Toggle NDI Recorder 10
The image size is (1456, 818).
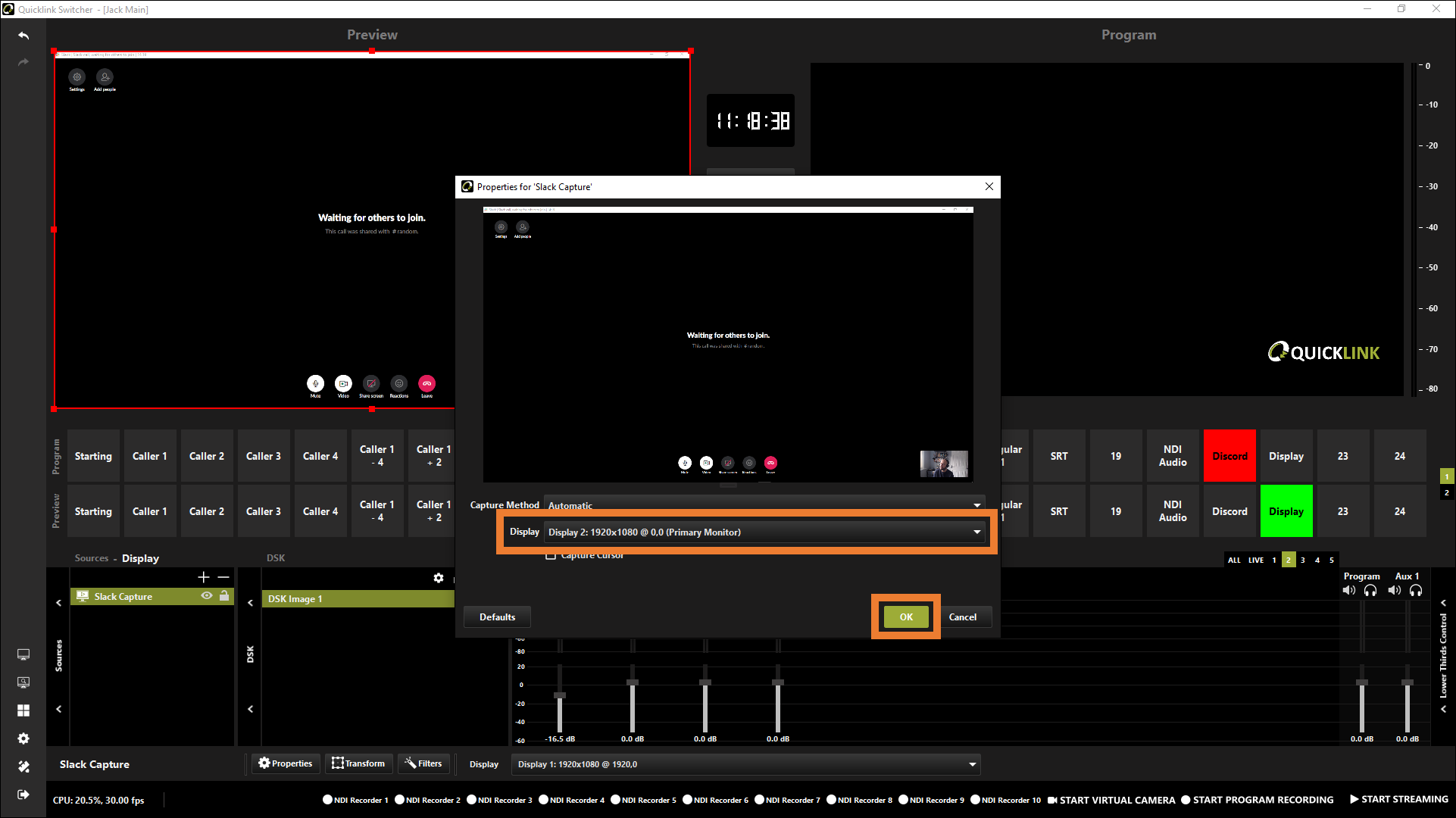pyautogui.click(x=976, y=799)
